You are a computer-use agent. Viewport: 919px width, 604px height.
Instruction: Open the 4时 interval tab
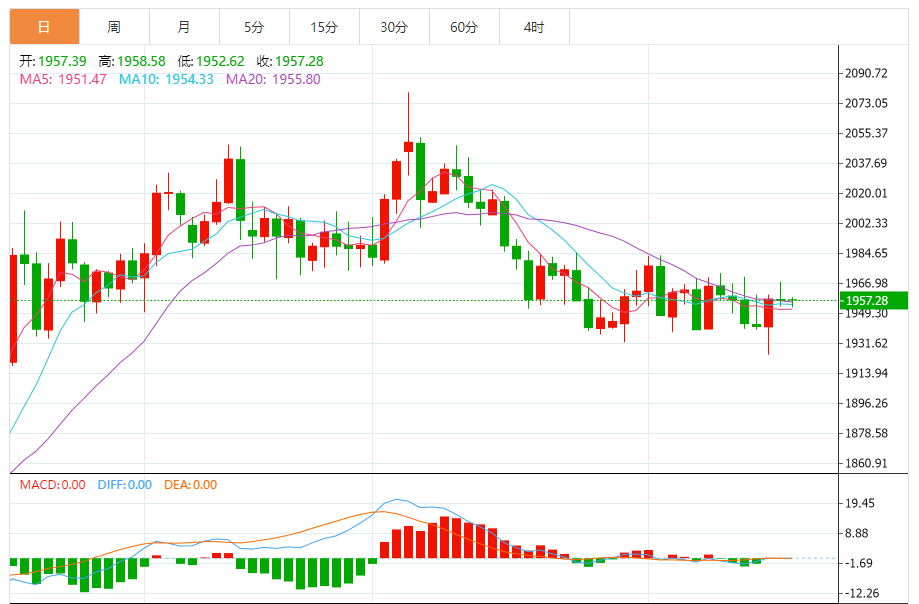click(x=534, y=27)
